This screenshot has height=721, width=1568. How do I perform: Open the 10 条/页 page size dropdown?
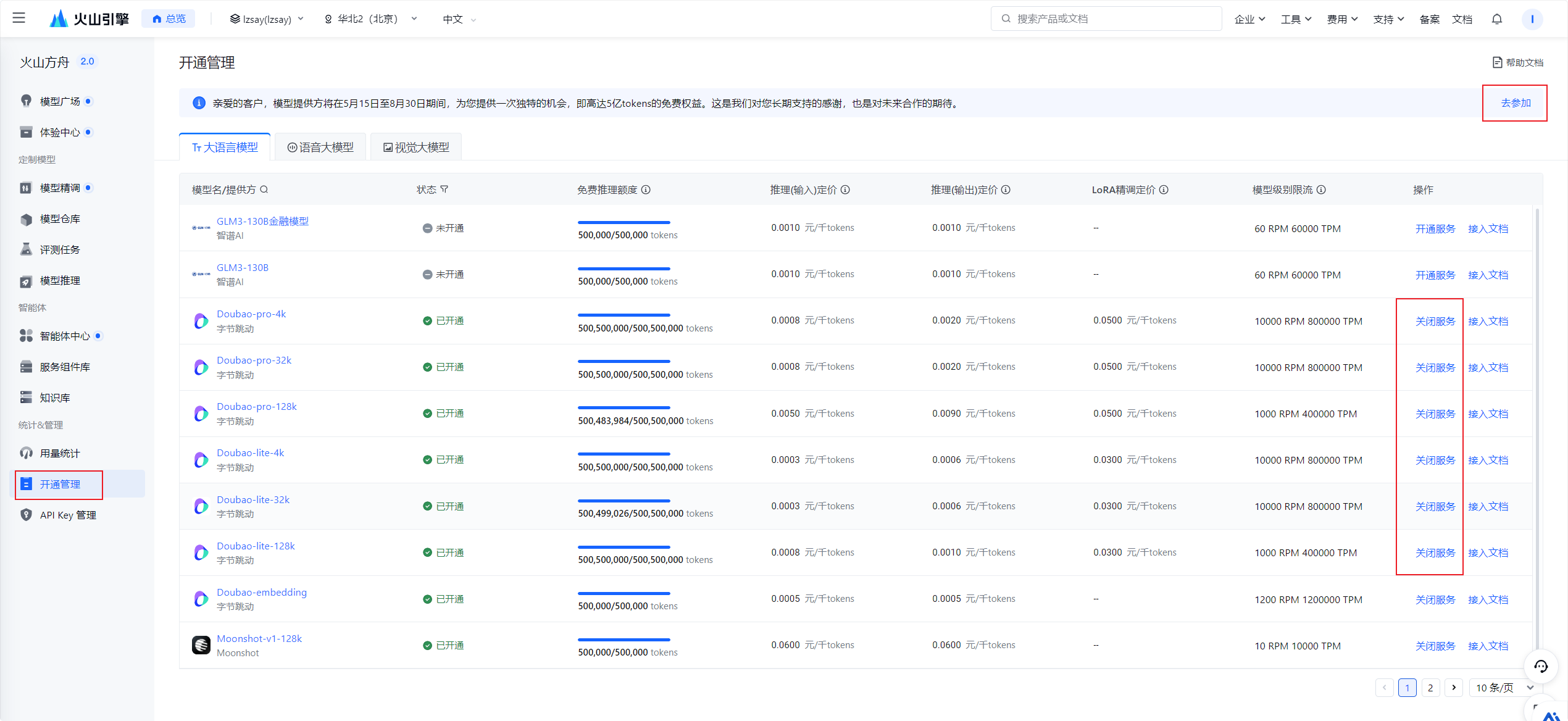(1504, 688)
